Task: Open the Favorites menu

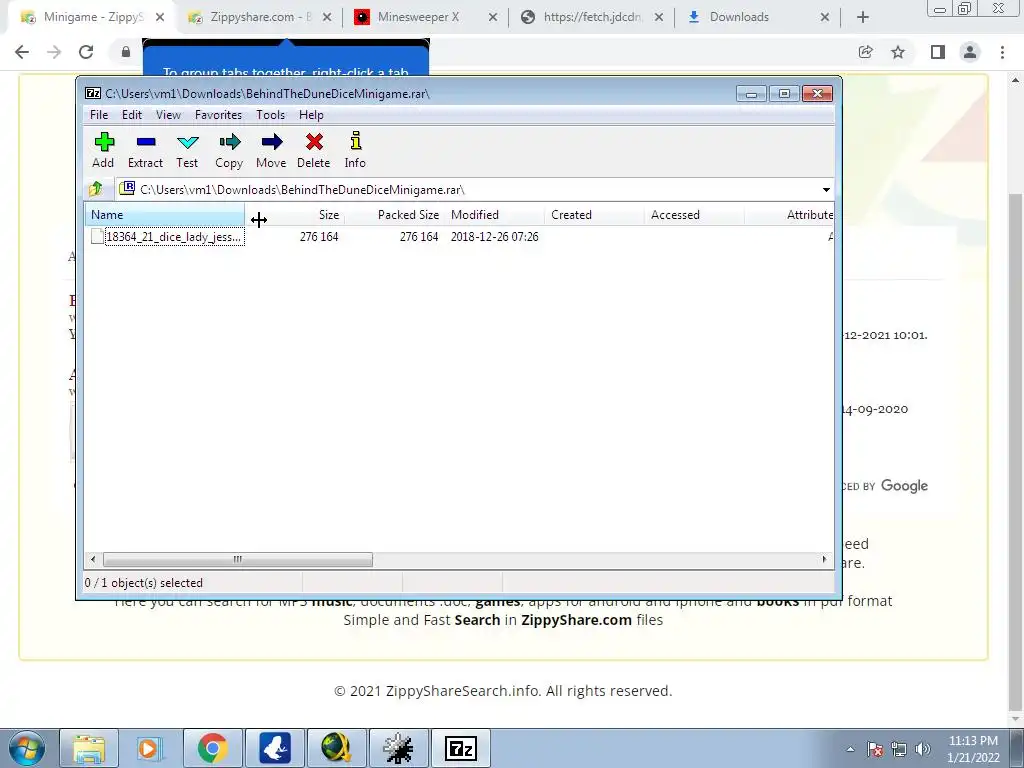Action: (x=218, y=115)
